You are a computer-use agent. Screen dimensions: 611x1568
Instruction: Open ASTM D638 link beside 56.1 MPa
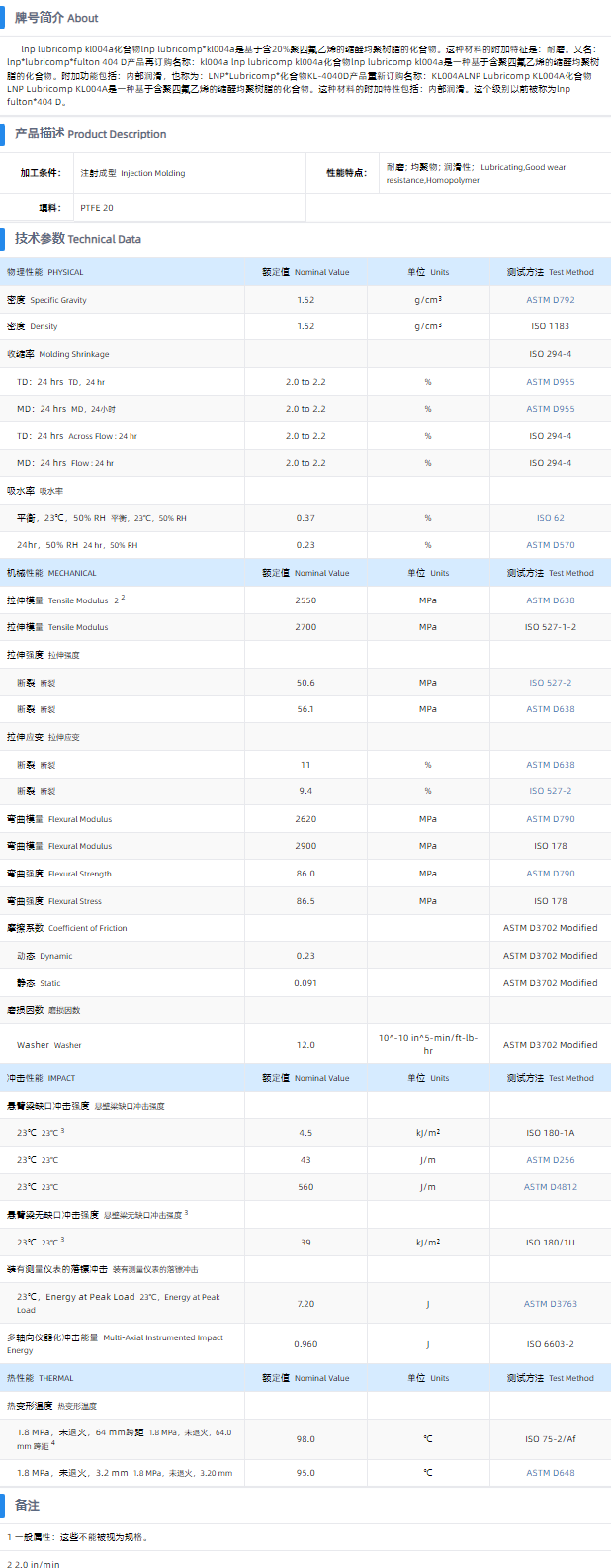(x=550, y=709)
